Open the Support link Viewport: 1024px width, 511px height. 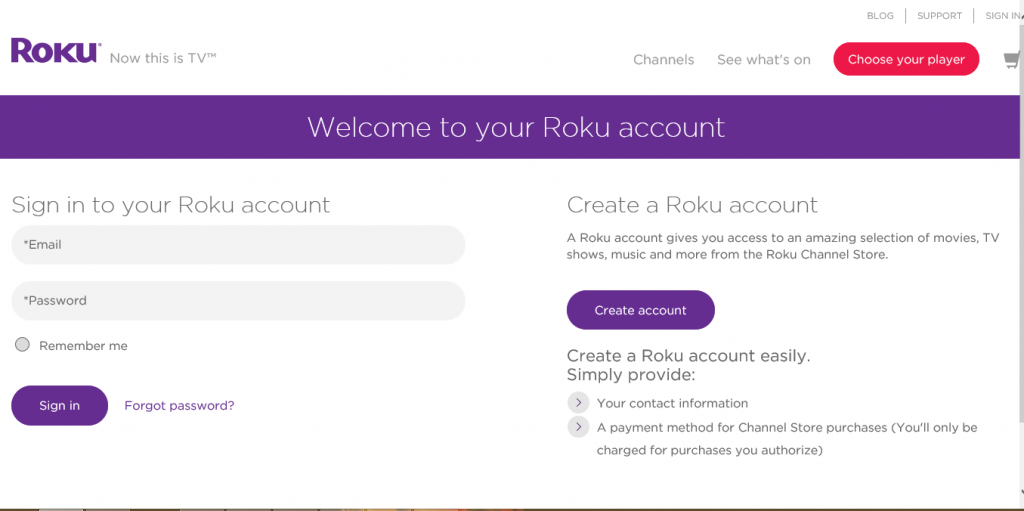[939, 16]
